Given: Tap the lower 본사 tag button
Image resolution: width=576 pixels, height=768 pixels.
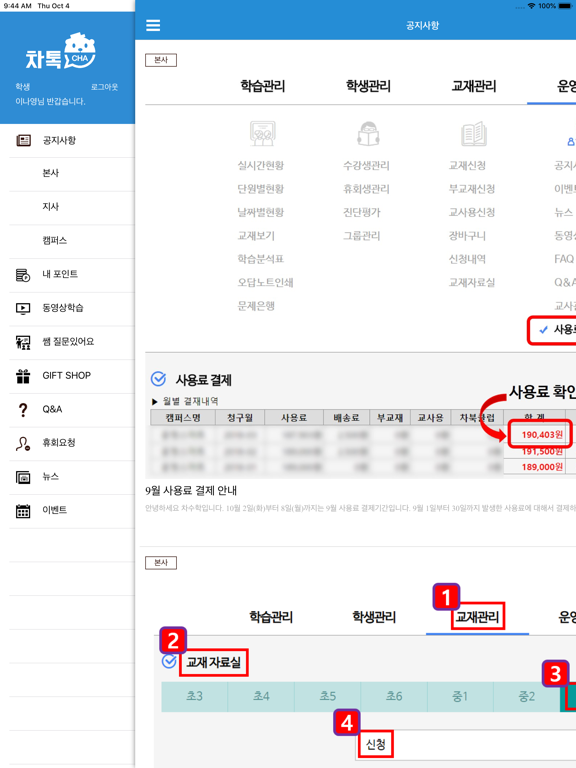Looking at the screenshot, I should pos(161,563).
